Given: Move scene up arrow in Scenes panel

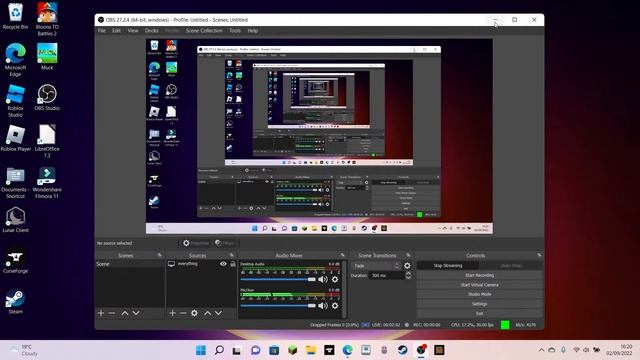Looking at the screenshot, I should click(125, 313).
